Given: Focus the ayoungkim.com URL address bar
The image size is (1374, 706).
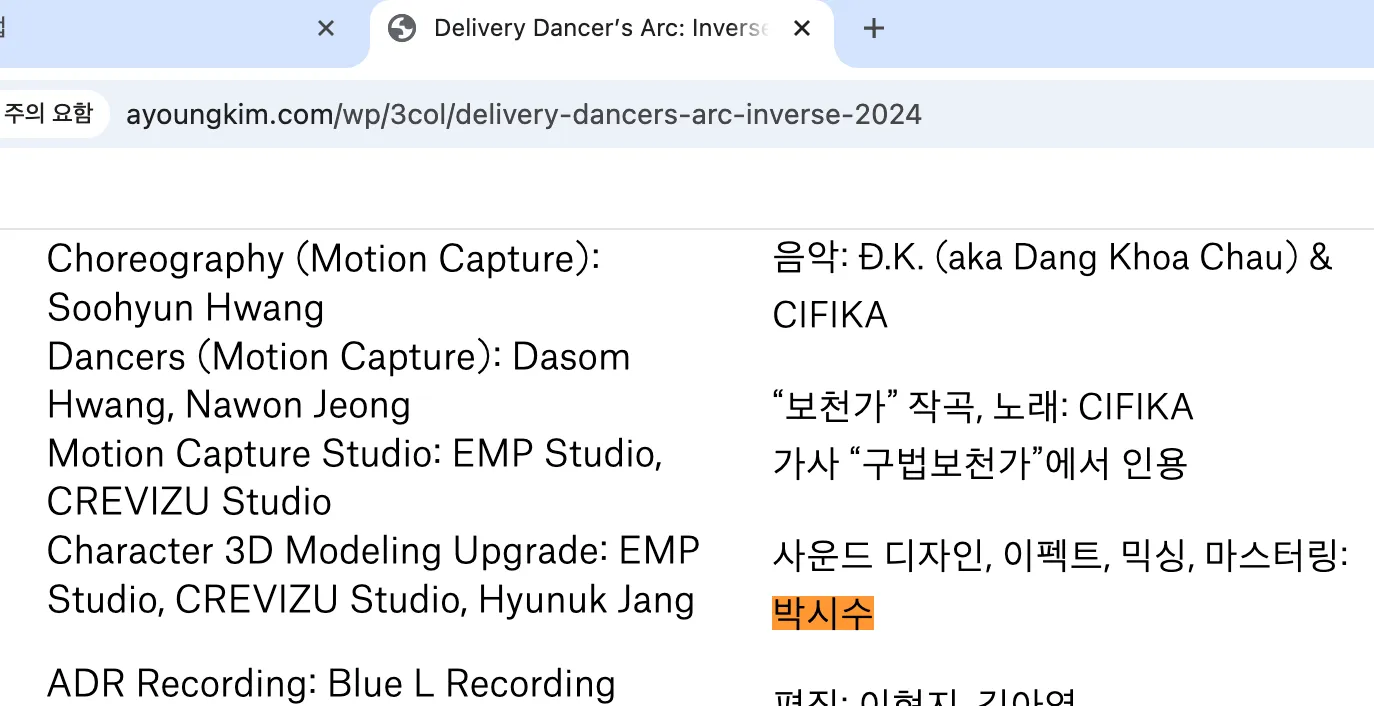Looking at the screenshot, I should [x=524, y=115].
